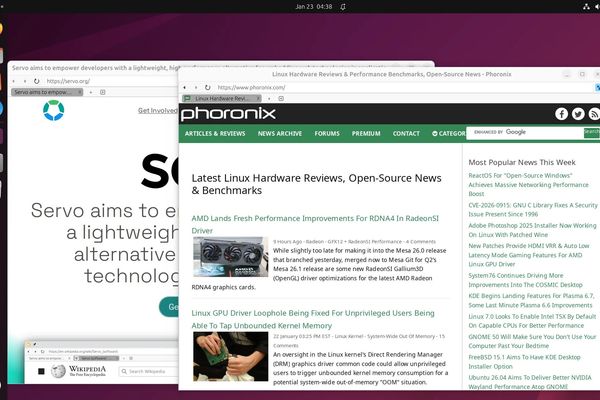Open a new tab in the Phoronix window

click(269, 98)
